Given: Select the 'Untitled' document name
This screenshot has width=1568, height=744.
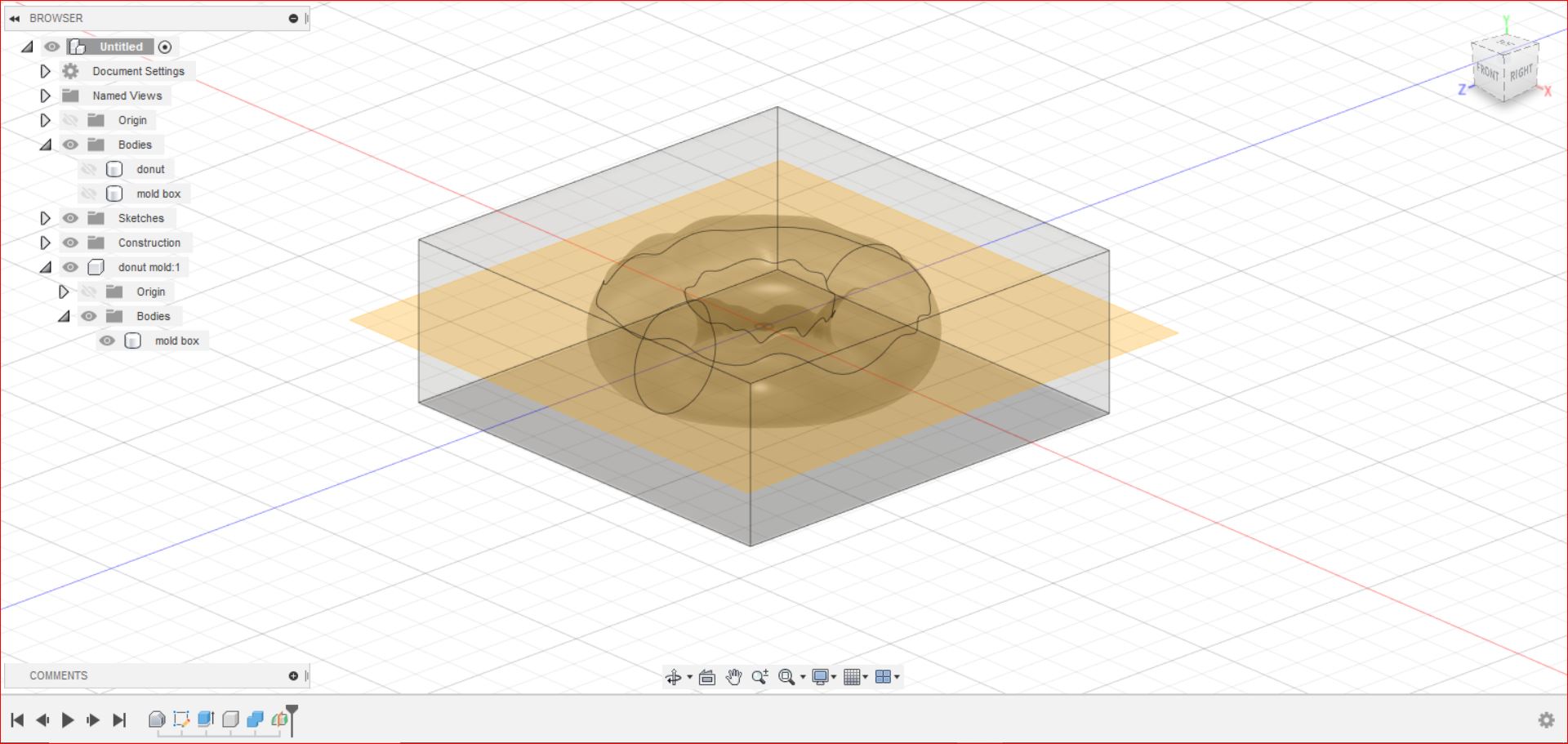Looking at the screenshot, I should coord(121,47).
